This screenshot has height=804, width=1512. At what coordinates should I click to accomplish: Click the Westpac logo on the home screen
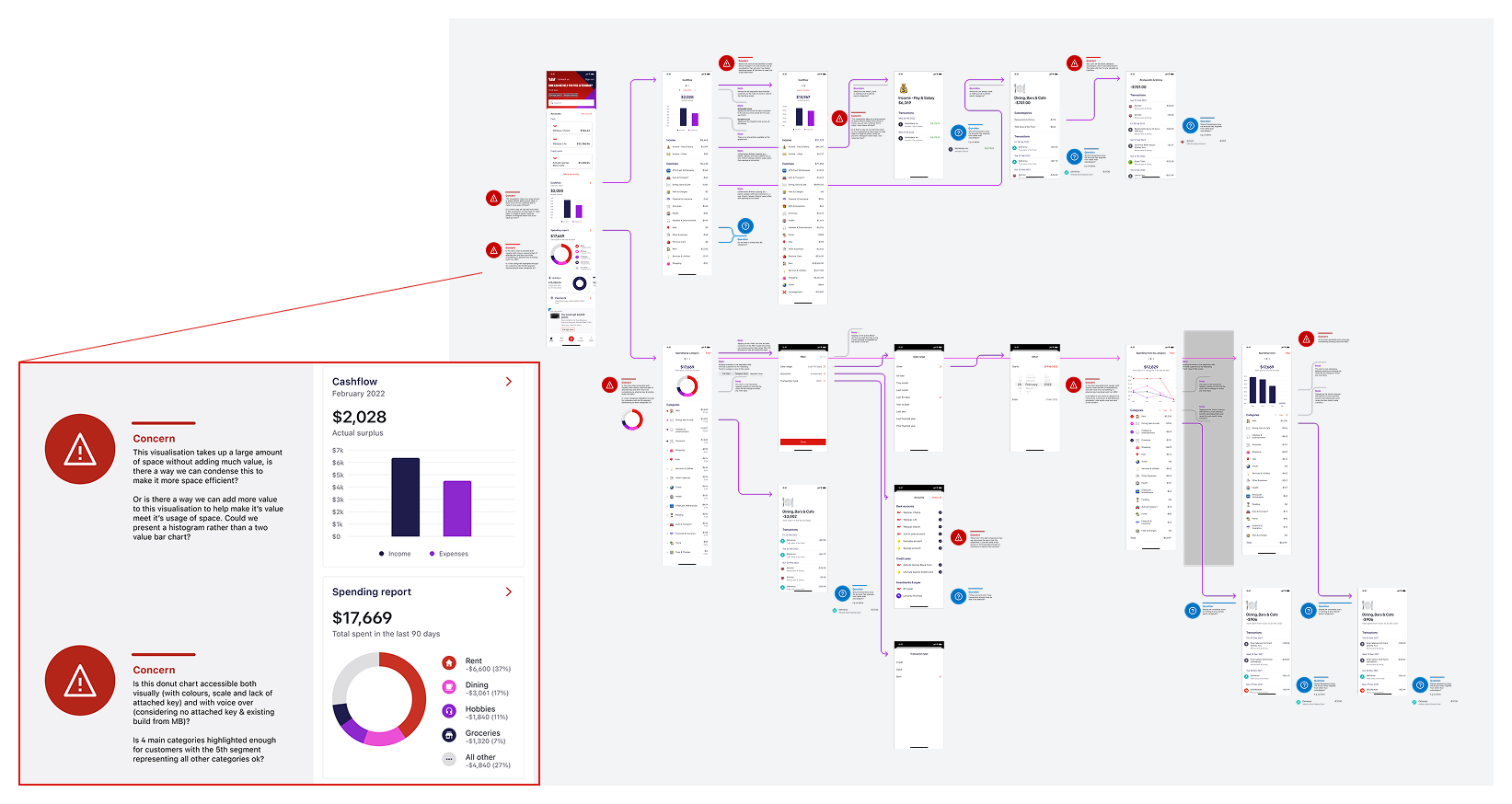click(553, 79)
